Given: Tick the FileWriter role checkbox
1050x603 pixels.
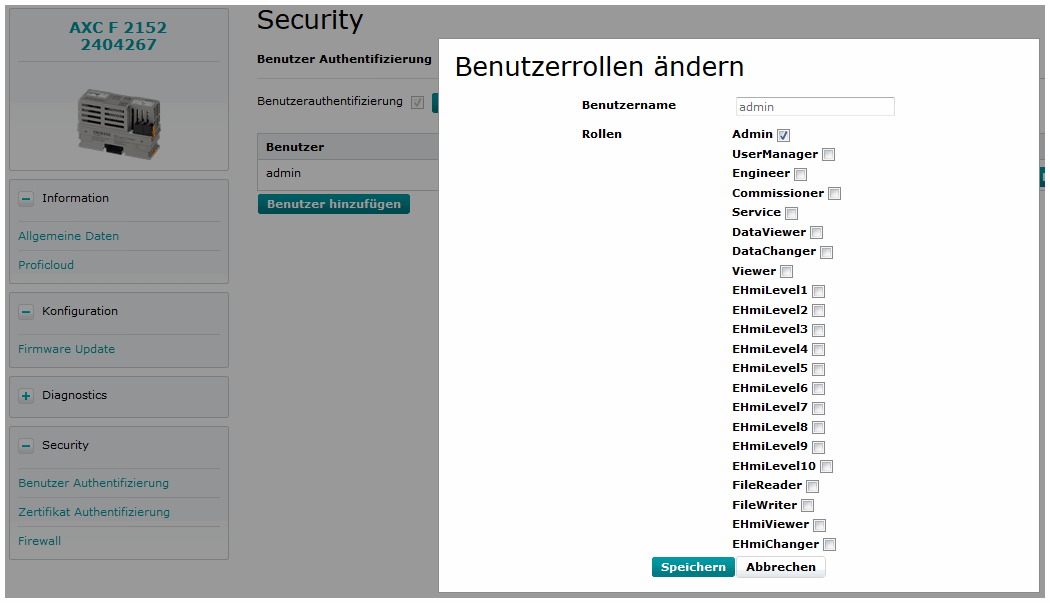Looking at the screenshot, I should coord(807,506).
